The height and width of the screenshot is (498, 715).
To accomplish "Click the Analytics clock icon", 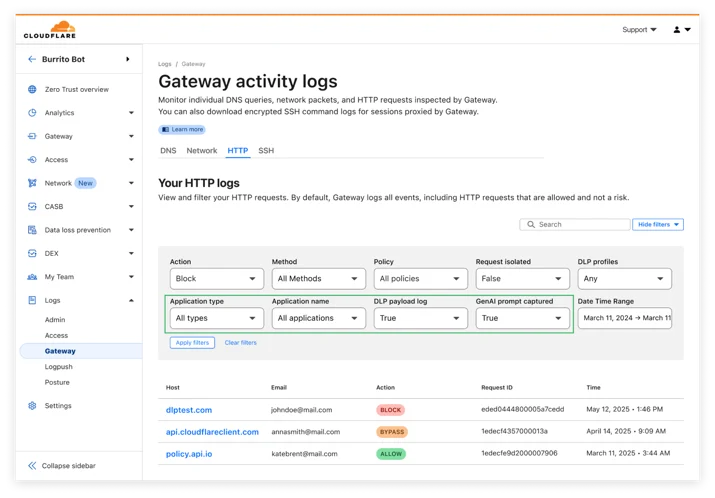I will click(x=32, y=113).
